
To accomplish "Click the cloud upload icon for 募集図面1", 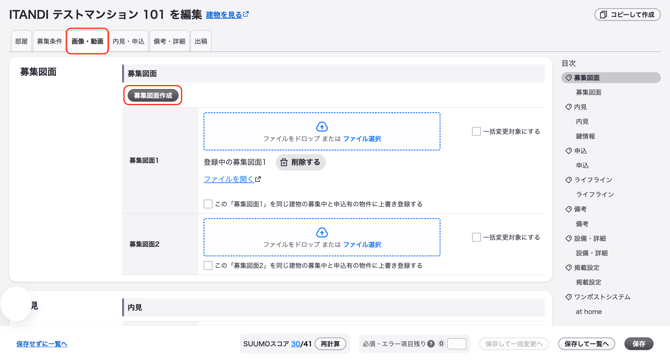I will [x=322, y=127].
